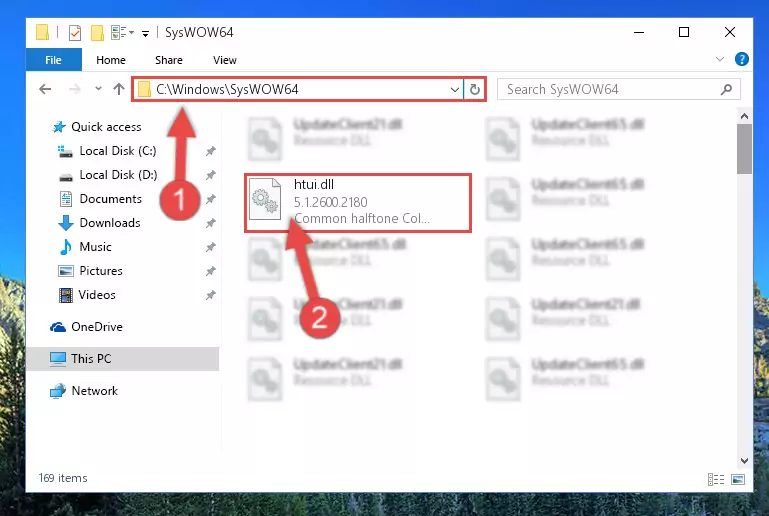Image resolution: width=769 pixels, height=516 pixels.
Task: Open the address bar history dropdown
Action: [x=455, y=89]
